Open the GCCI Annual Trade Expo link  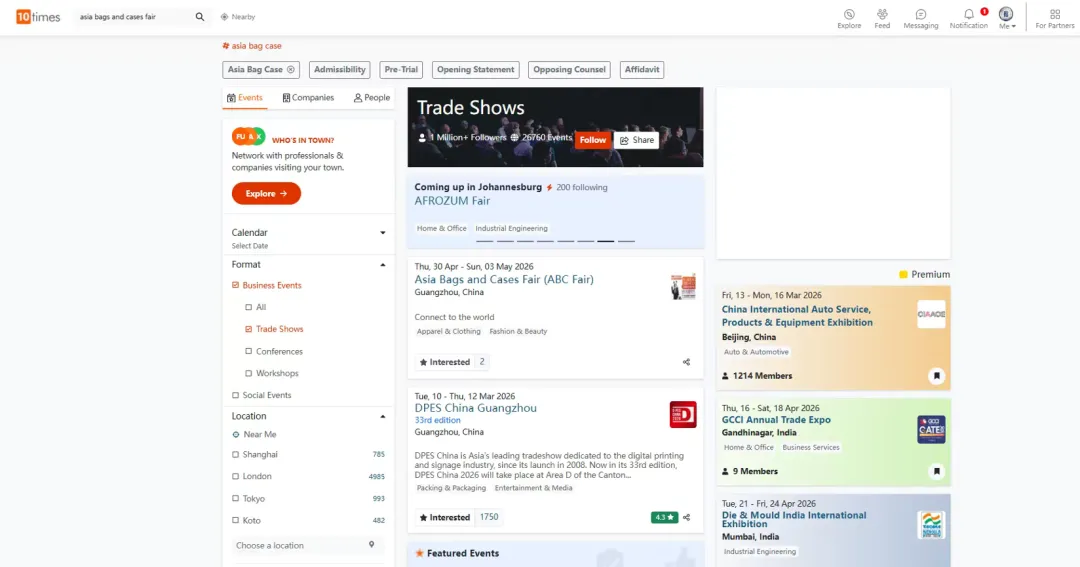pyautogui.click(x=776, y=420)
